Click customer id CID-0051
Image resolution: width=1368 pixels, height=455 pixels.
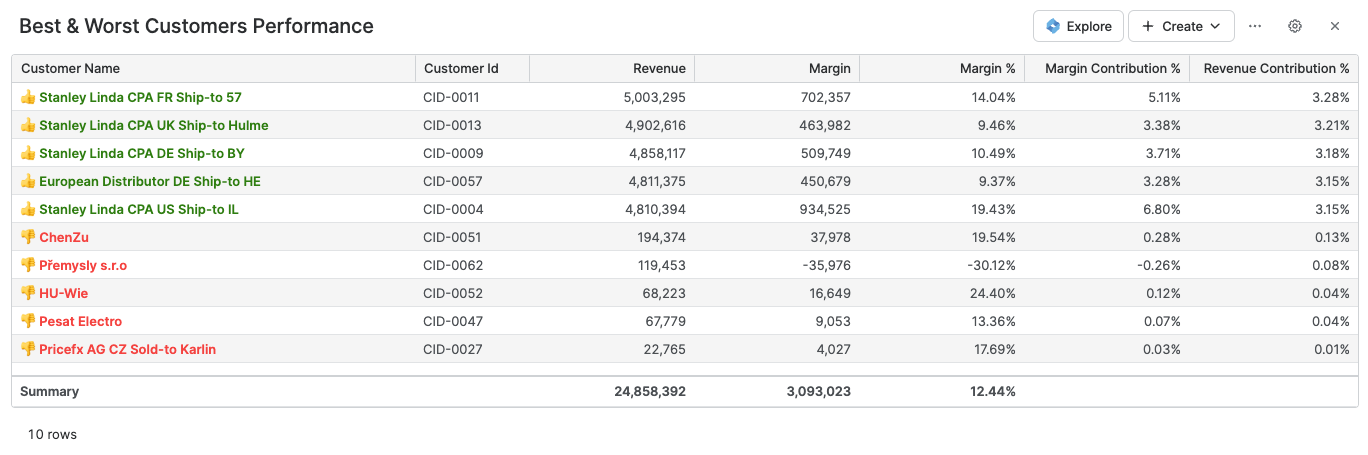click(452, 237)
